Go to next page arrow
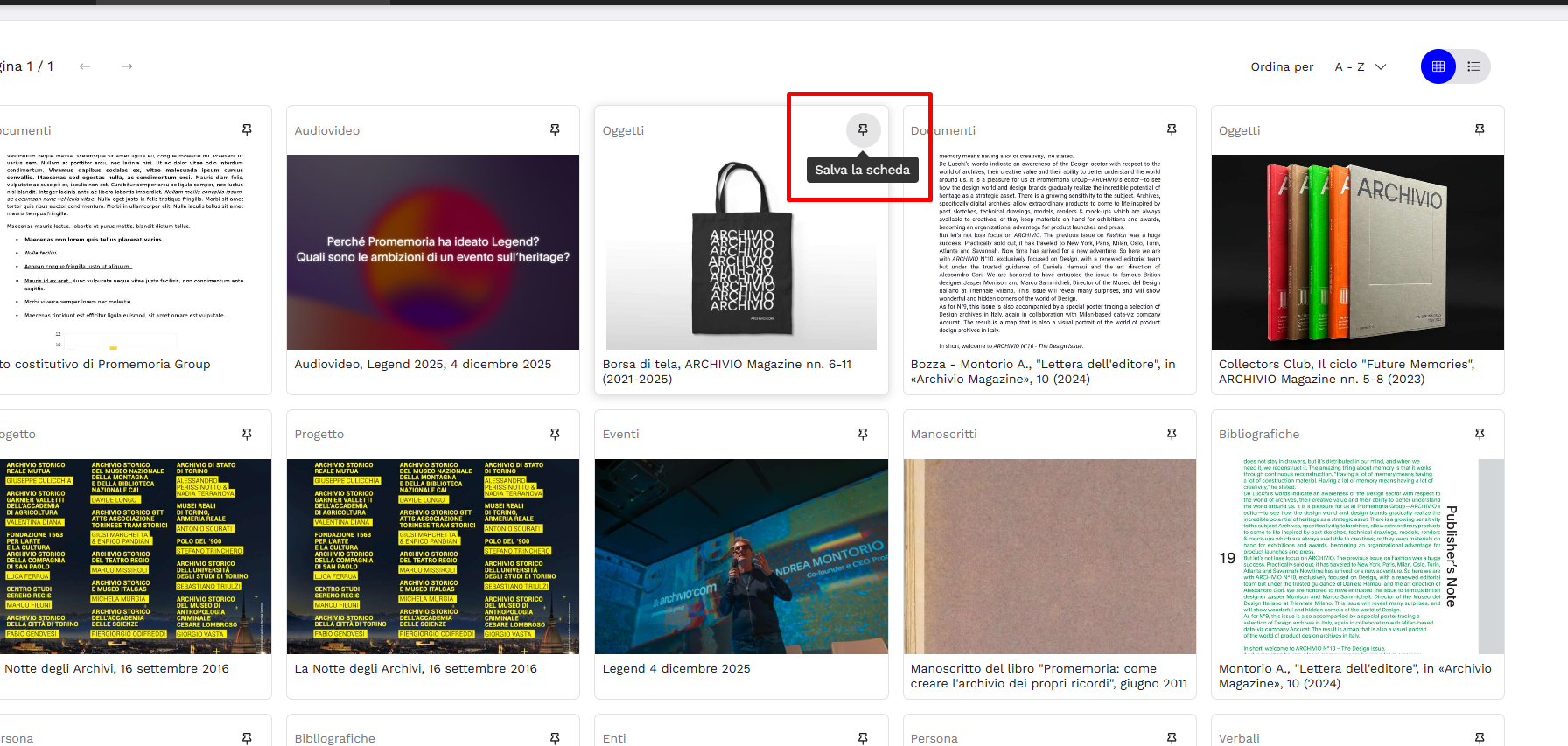The height and width of the screenshot is (746, 1568). point(127,66)
